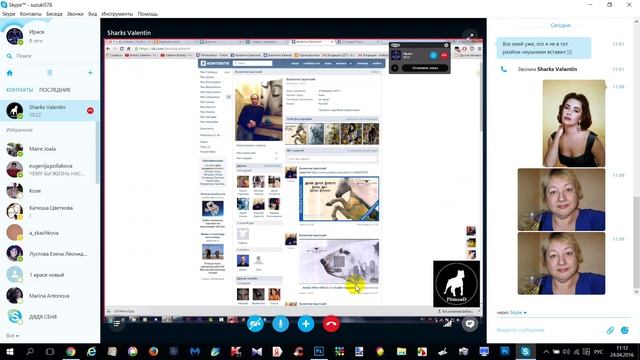Image resolution: width=640 pixels, height=360 pixels.
Task: Open the Беседа menu
Action: tap(54, 14)
